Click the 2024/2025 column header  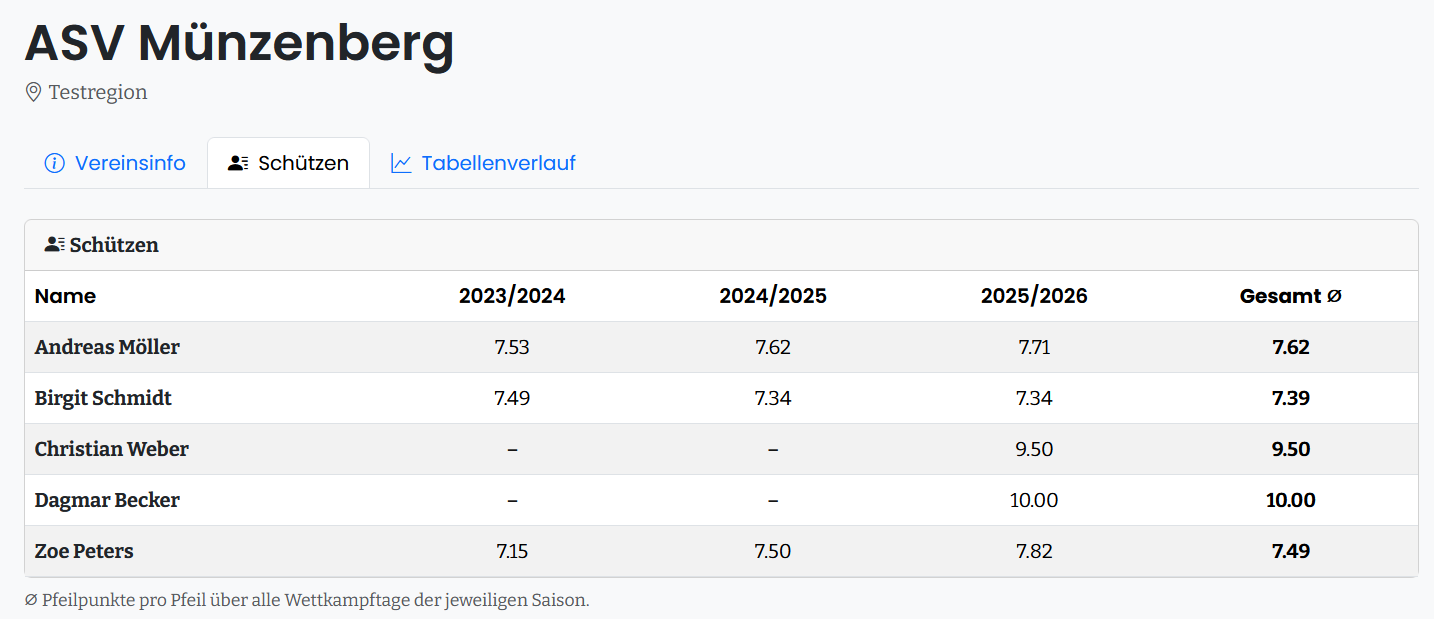pyautogui.click(x=773, y=296)
